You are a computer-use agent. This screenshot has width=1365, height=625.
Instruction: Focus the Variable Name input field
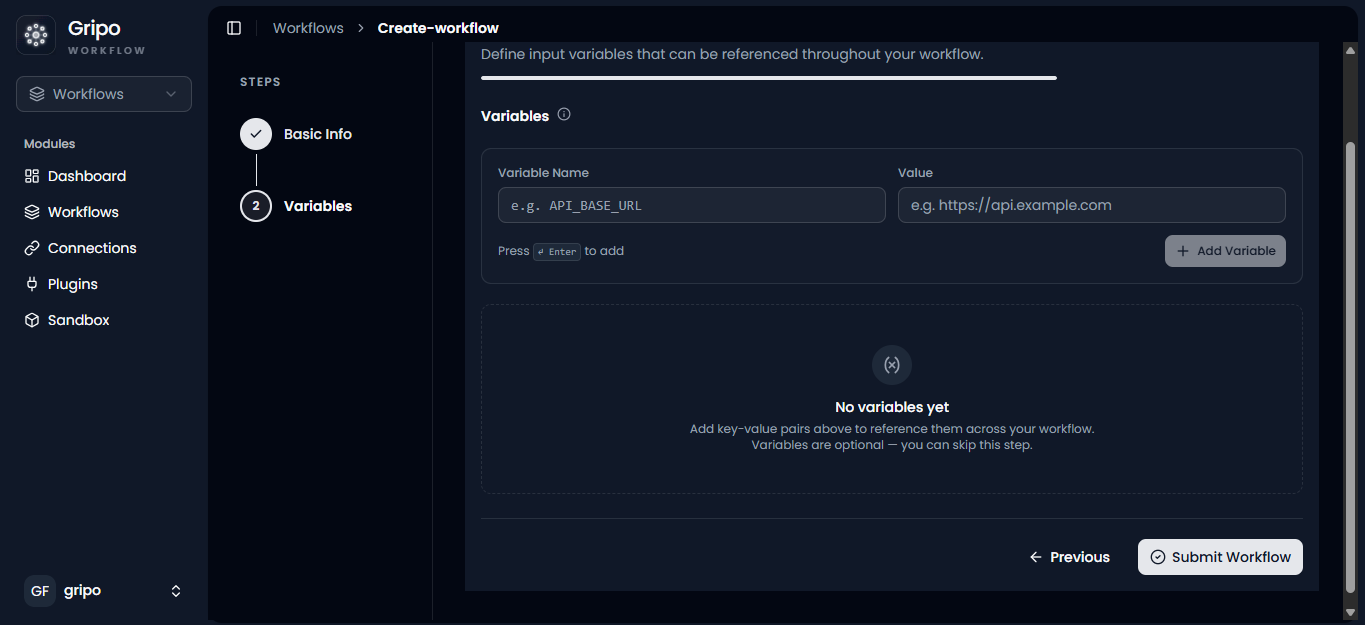pos(692,205)
